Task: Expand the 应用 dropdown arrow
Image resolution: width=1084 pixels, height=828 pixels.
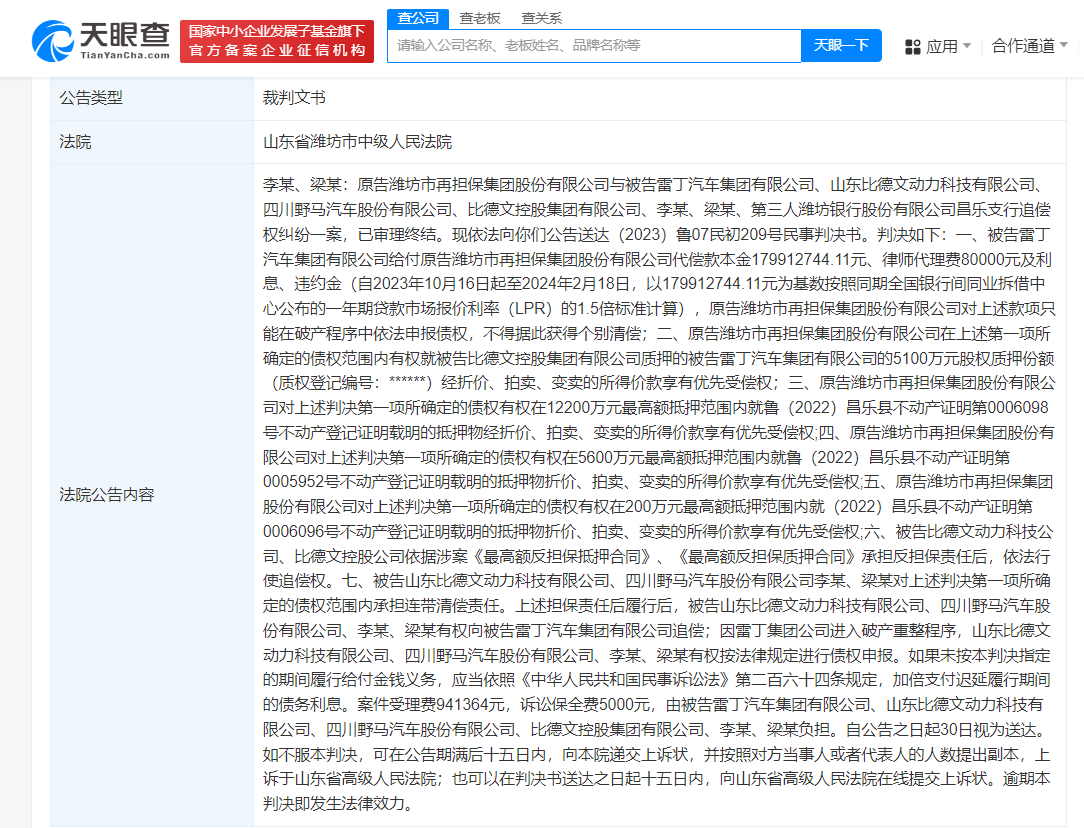Action: click(x=966, y=46)
